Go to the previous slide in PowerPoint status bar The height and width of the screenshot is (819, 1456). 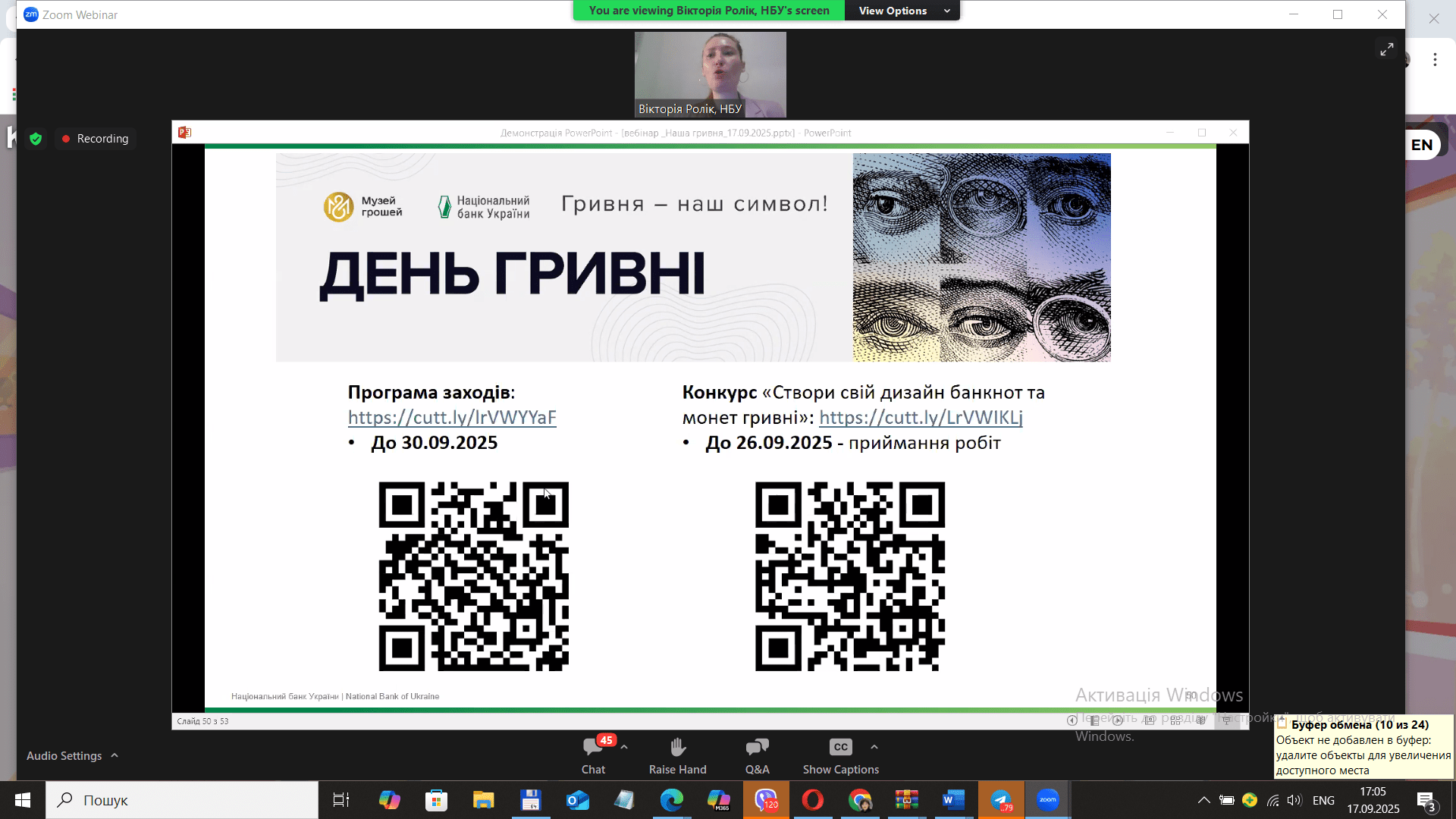tap(1072, 720)
